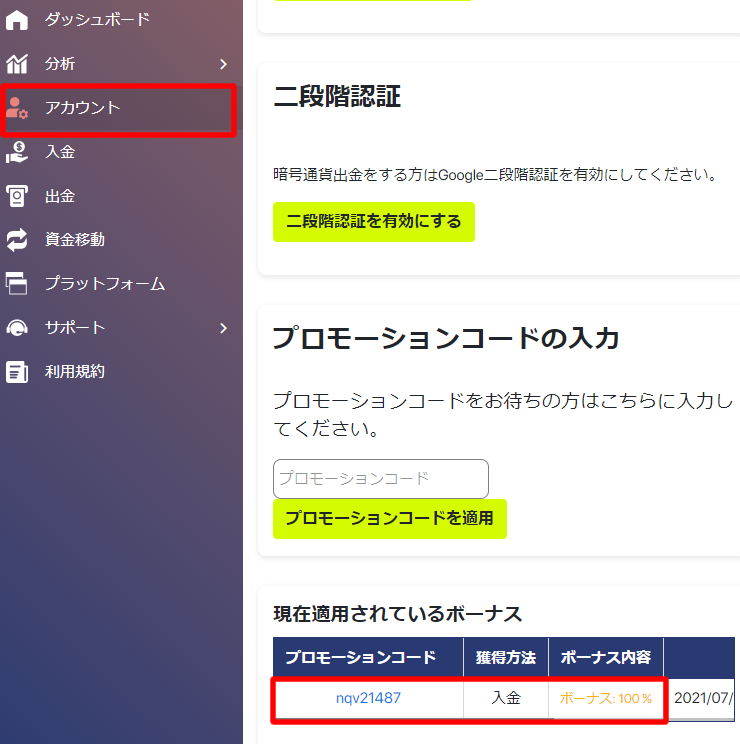Click the platform windows icon
The width and height of the screenshot is (740, 744).
point(17,283)
